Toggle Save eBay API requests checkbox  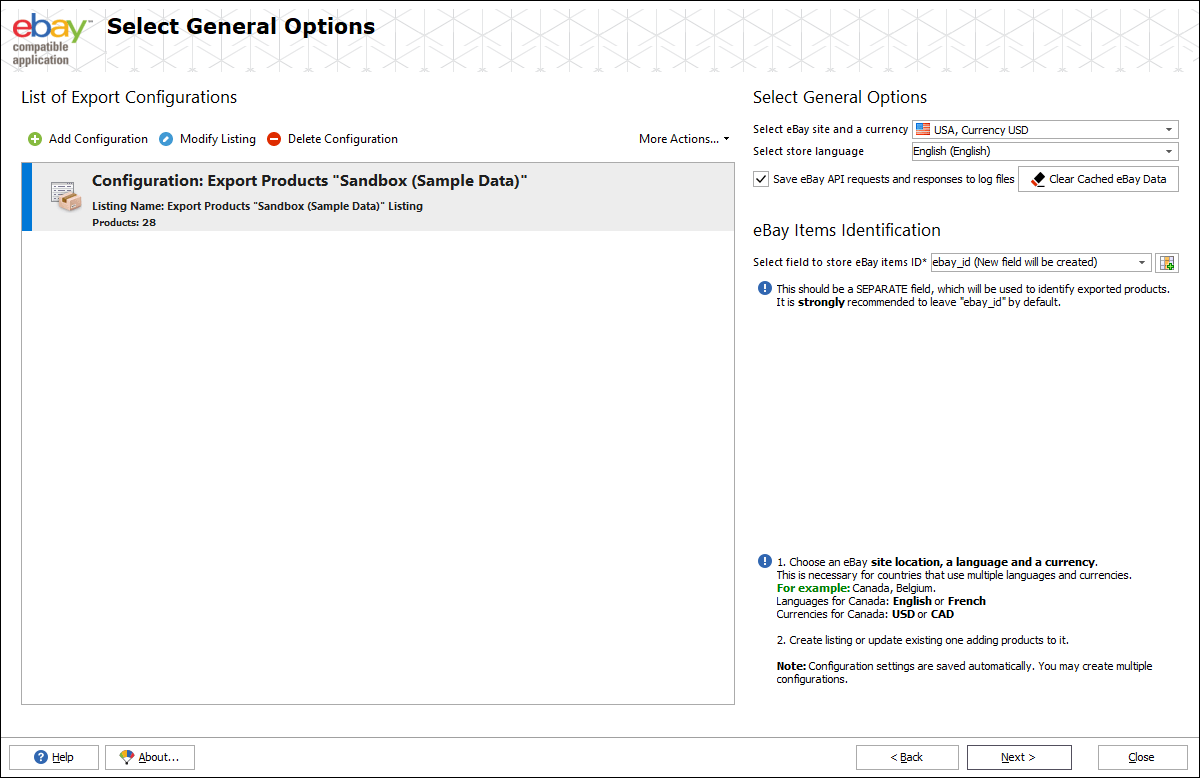761,179
